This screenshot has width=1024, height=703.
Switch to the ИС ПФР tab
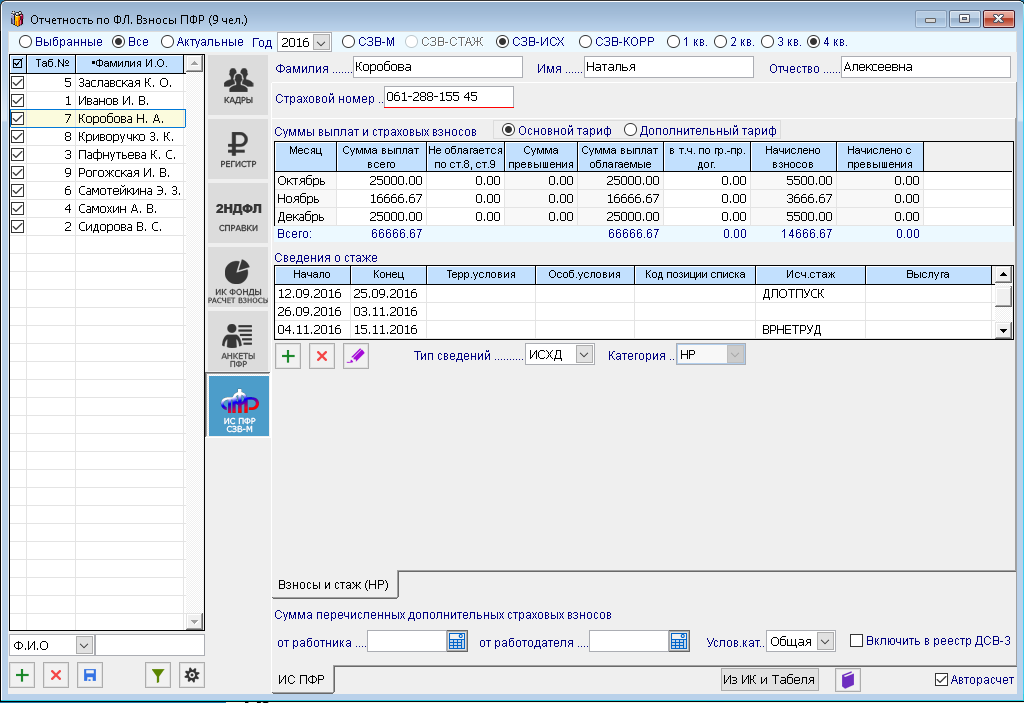tap(302, 679)
